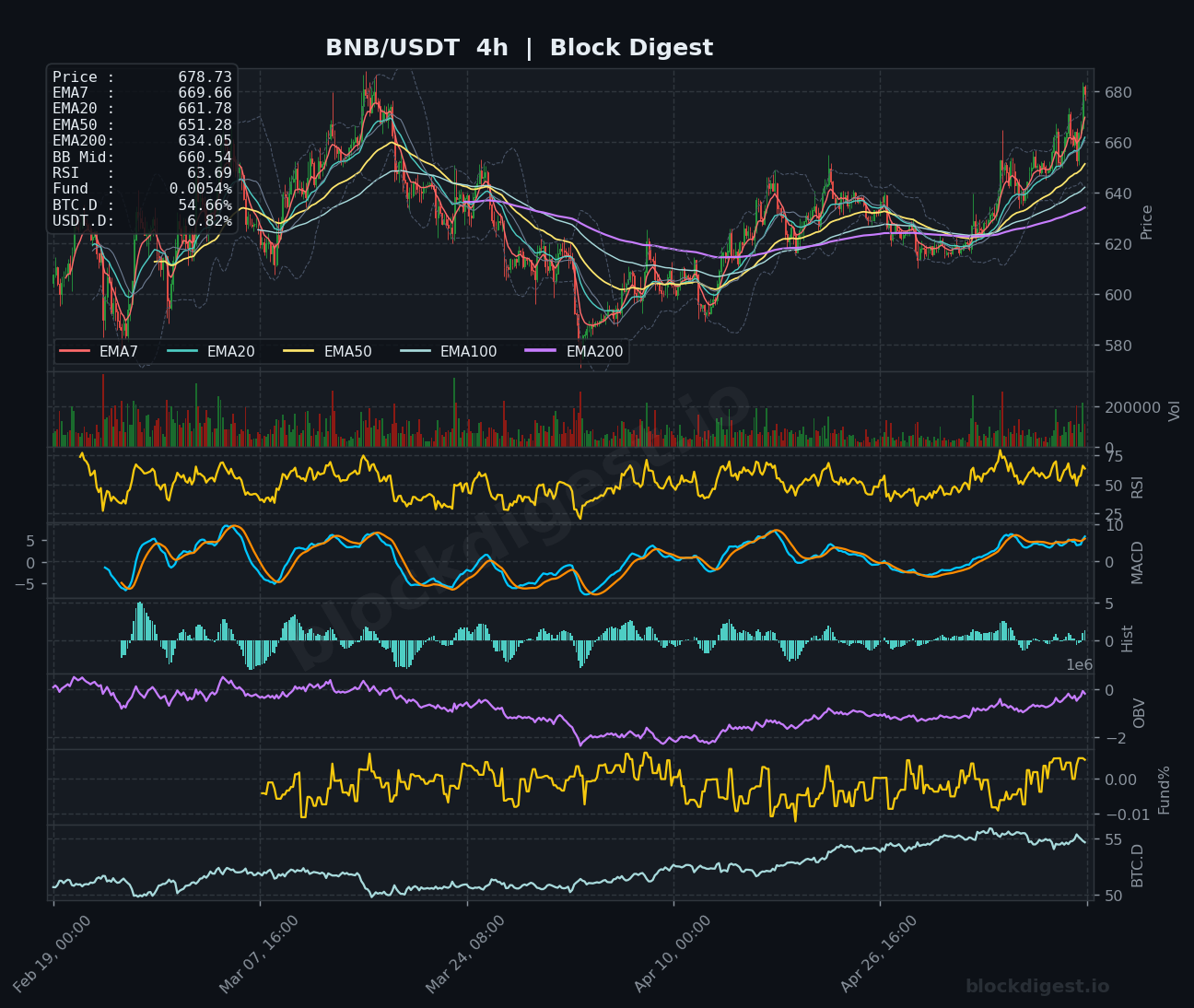
Task: Click the 580 price axis tick
Action: (1118, 346)
